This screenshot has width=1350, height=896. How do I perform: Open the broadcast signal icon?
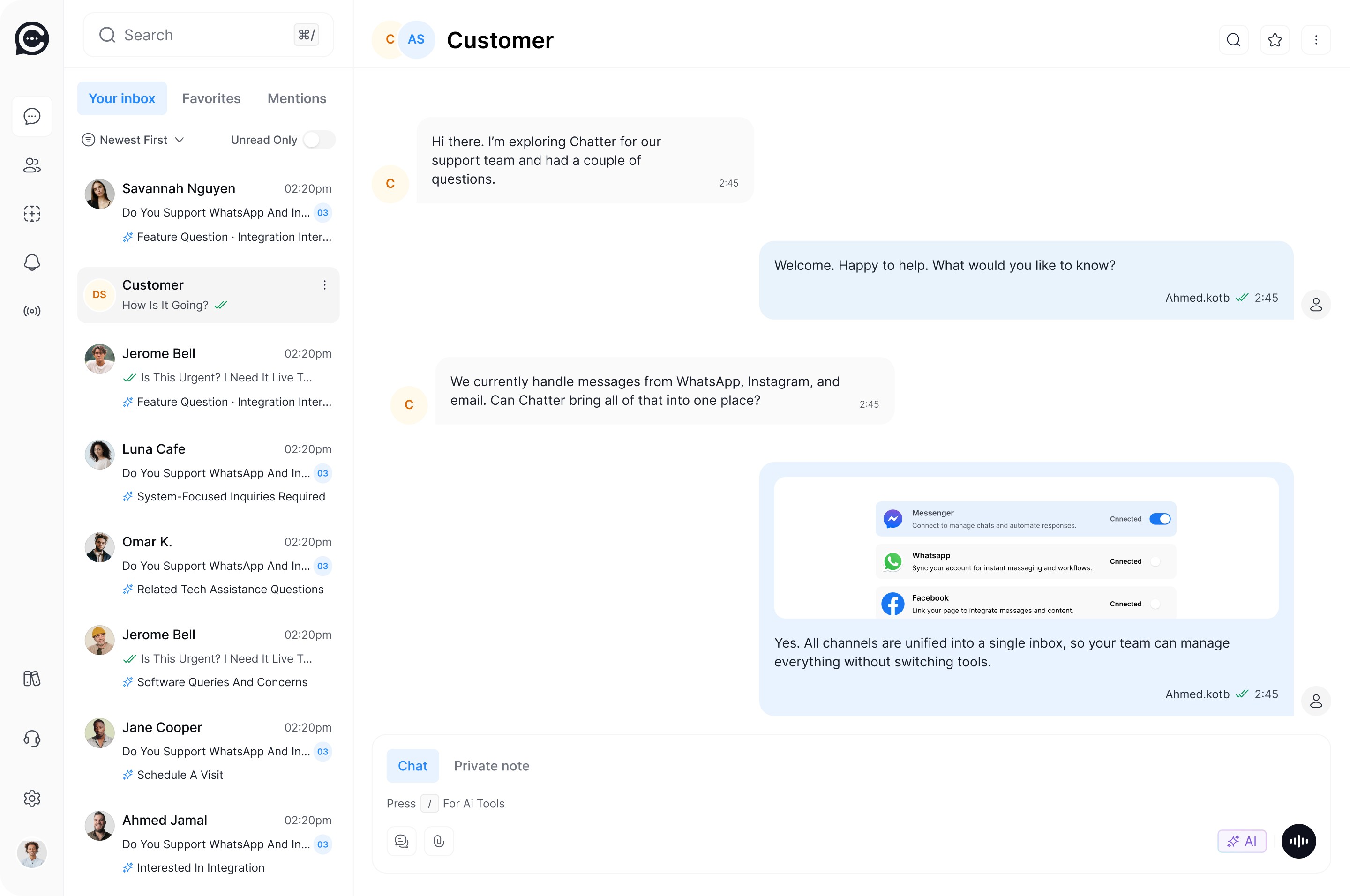tap(32, 311)
